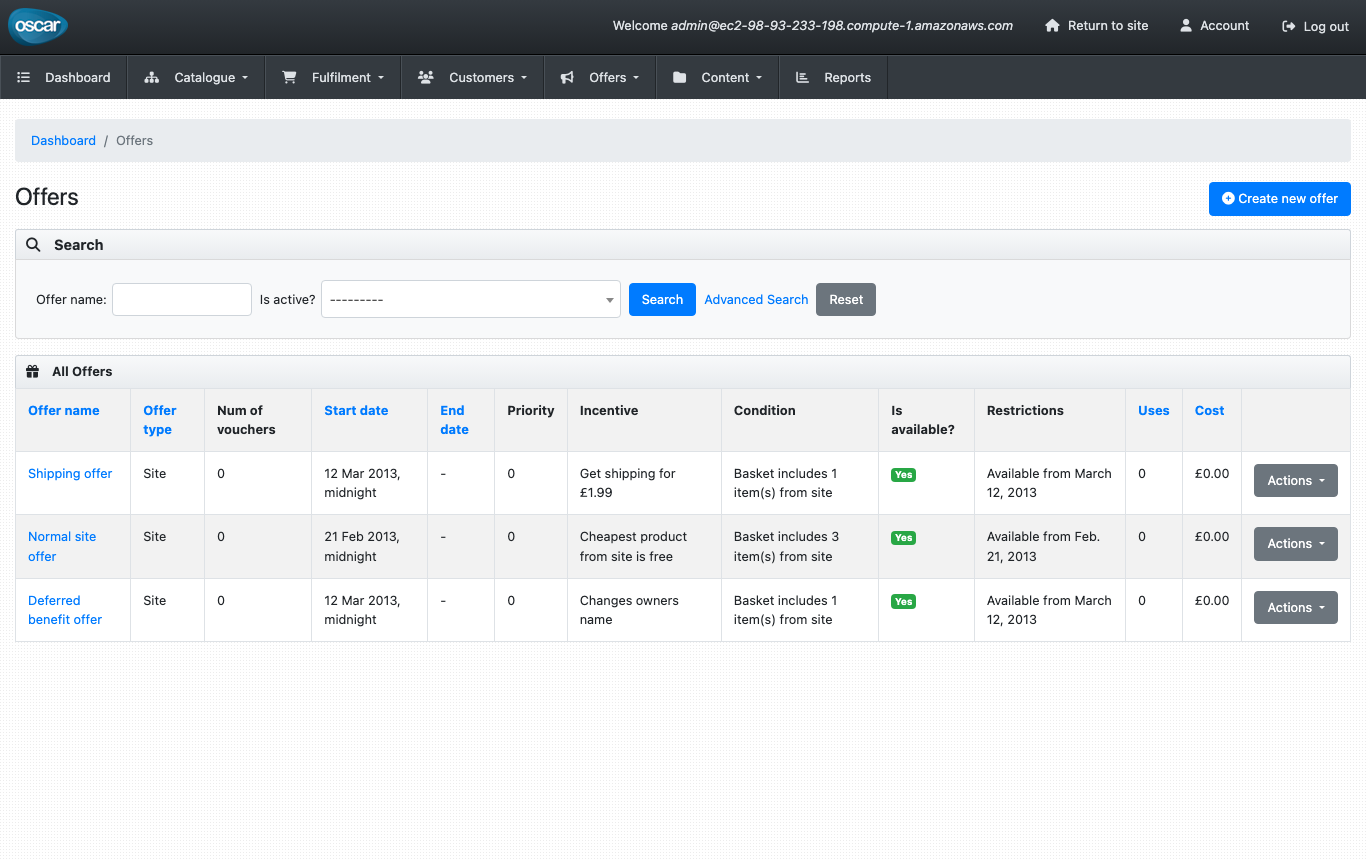Click the Offers megaphone icon

tap(567, 78)
